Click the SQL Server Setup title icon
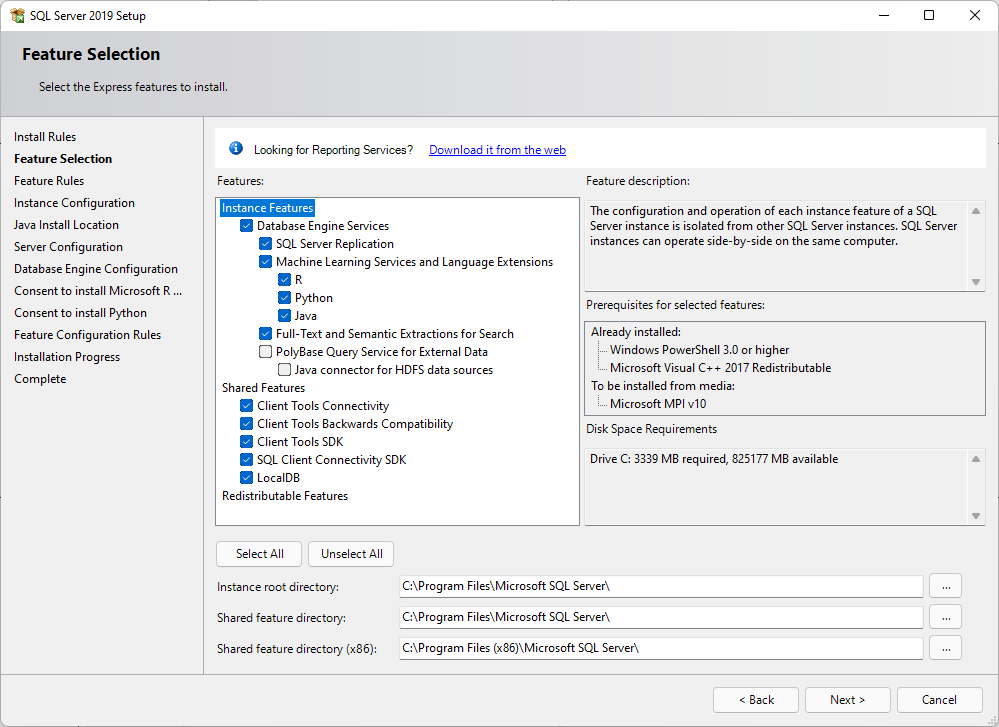 click(17, 15)
